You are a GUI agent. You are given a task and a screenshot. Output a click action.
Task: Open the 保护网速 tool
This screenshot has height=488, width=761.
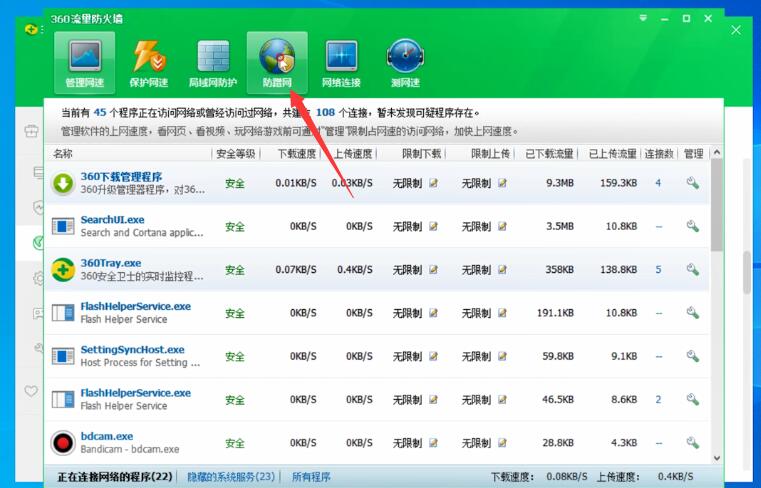[x=149, y=63]
